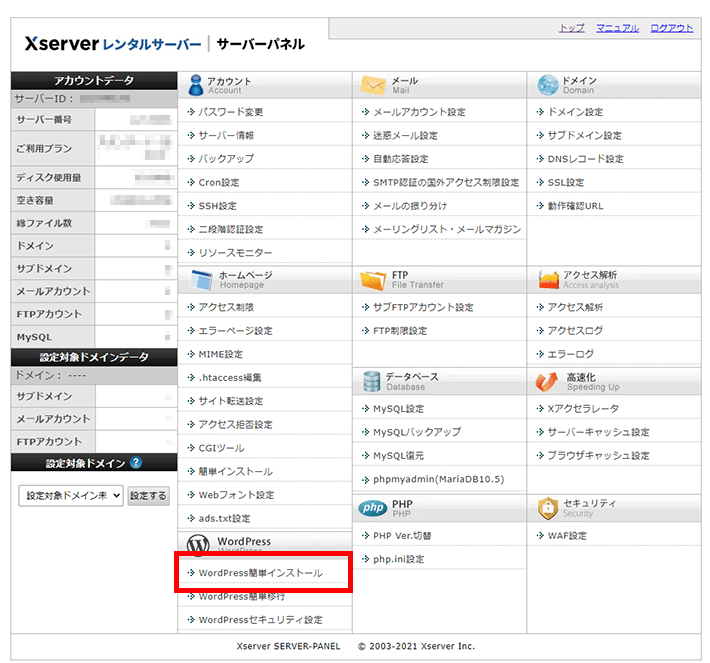Open DNSレコード設定
The height and width of the screenshot is (663, 710).
[585, 159]
